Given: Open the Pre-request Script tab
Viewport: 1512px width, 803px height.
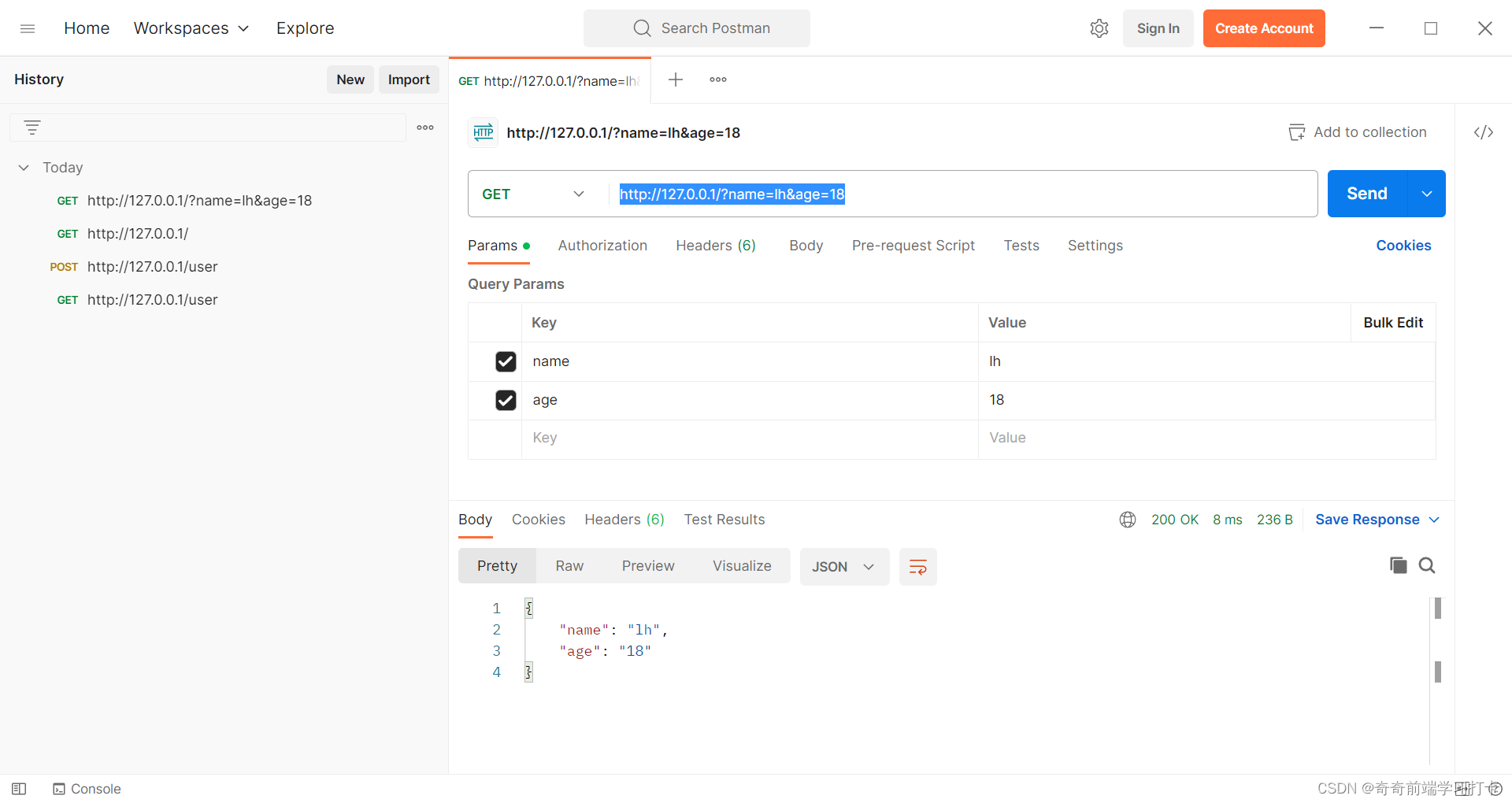Looking at the screenshot, I should coord(913,246).
